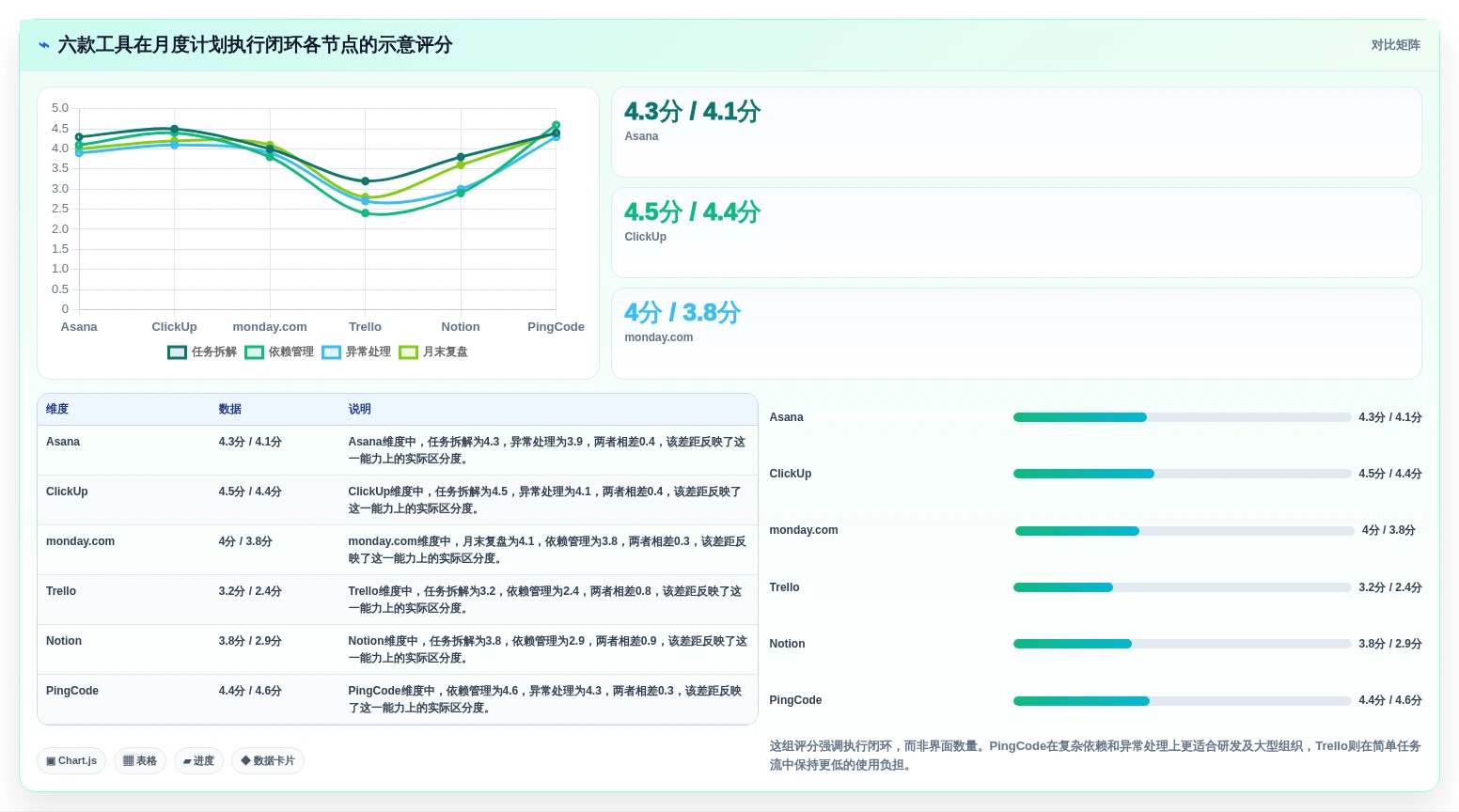Toggle the 依赖管理 legend swatch
This screenshot has width=1459, height=812.
[254, 352]
